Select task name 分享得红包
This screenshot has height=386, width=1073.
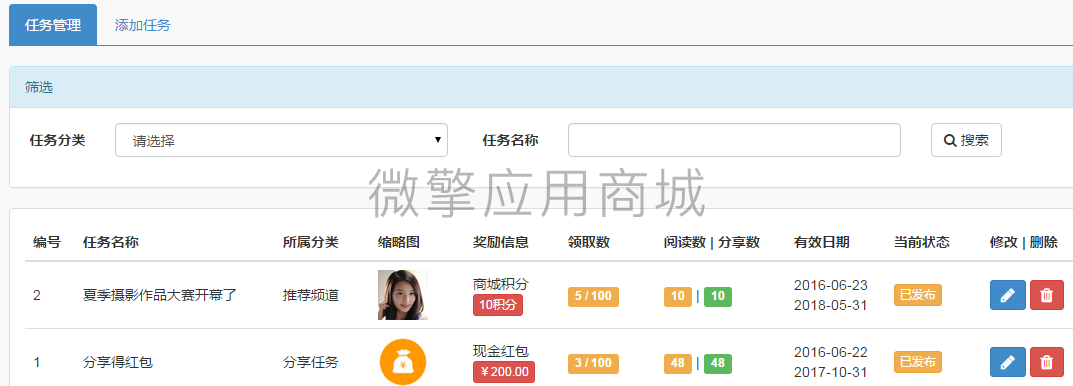[x=118, y=363]
